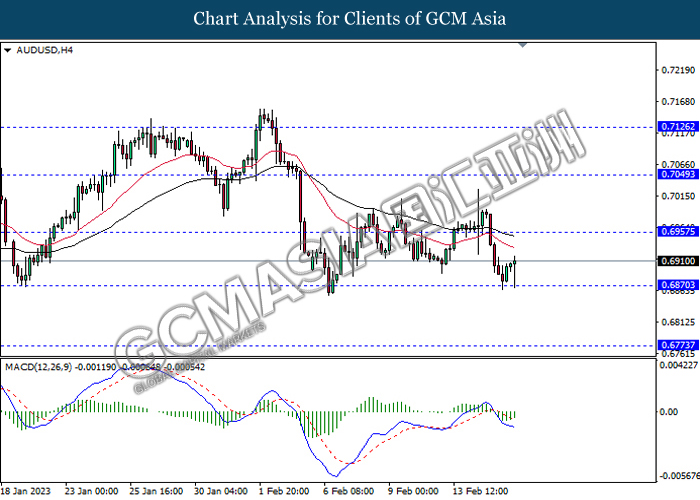The width and height of the screenshot is (700, 500).
Task: Click the 6 Feb 08:00 time label
Action: [349, 491]
